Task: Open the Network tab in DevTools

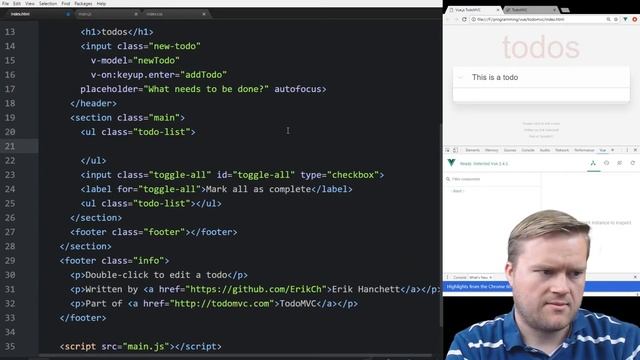Action: (x=562, y=150)
